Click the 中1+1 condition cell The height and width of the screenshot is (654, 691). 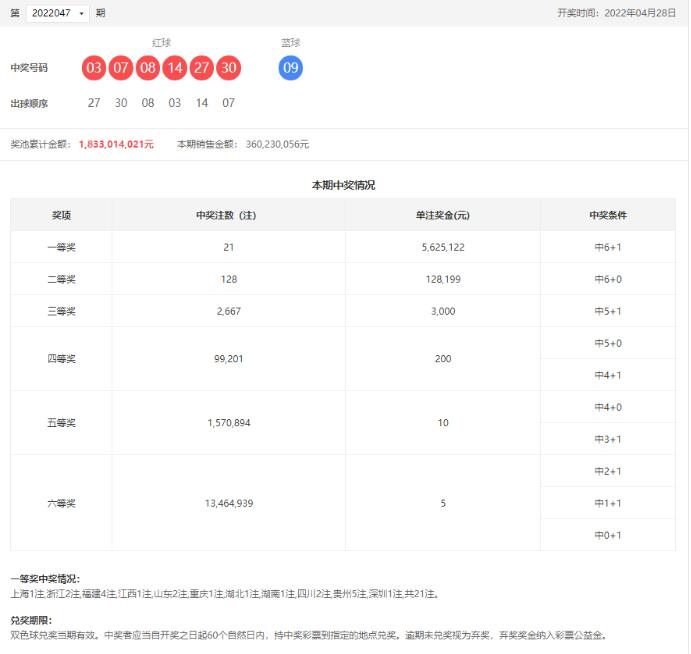pos(608,504)
